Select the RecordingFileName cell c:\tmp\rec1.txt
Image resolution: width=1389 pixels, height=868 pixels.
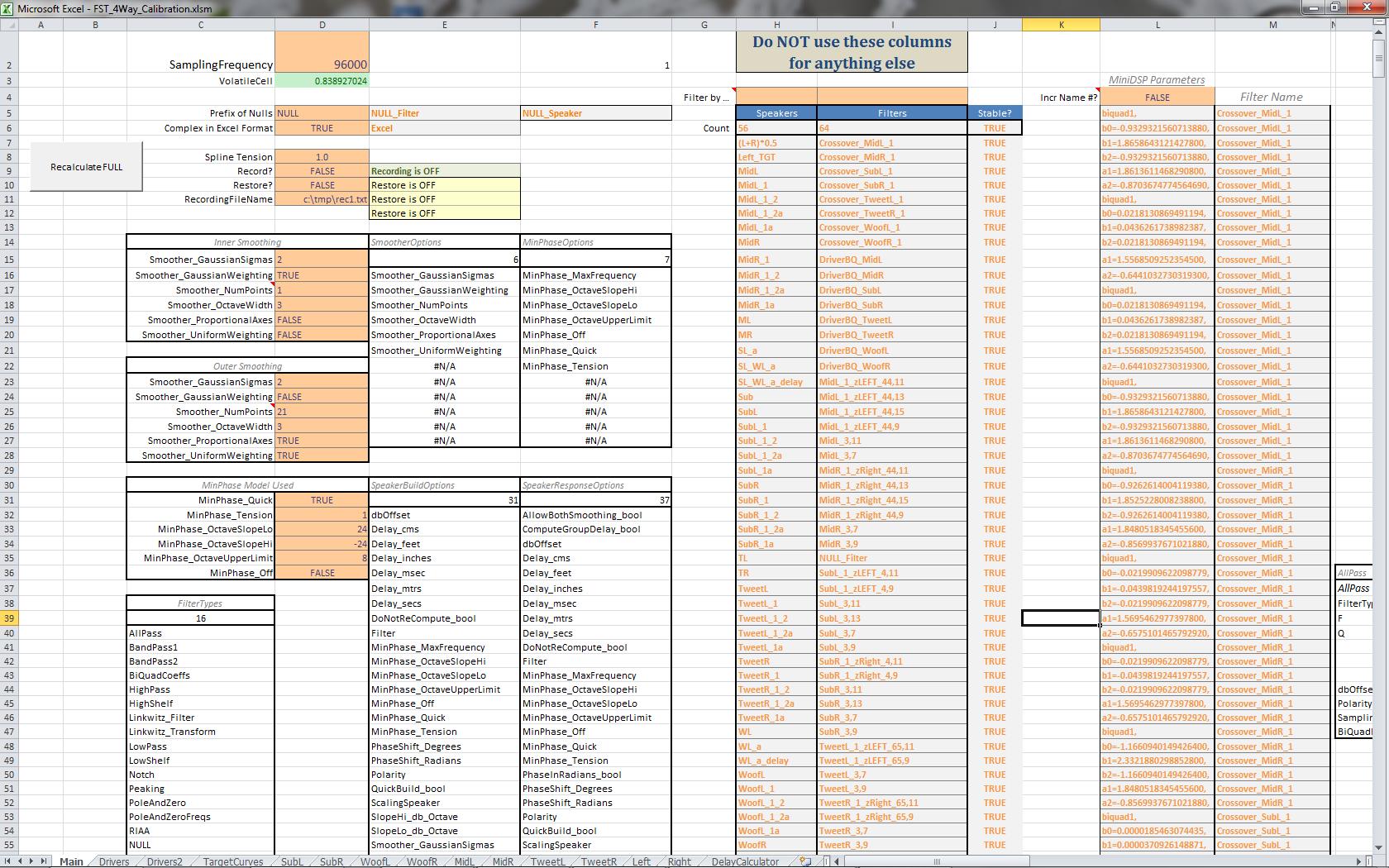click(x=322, y=199)
